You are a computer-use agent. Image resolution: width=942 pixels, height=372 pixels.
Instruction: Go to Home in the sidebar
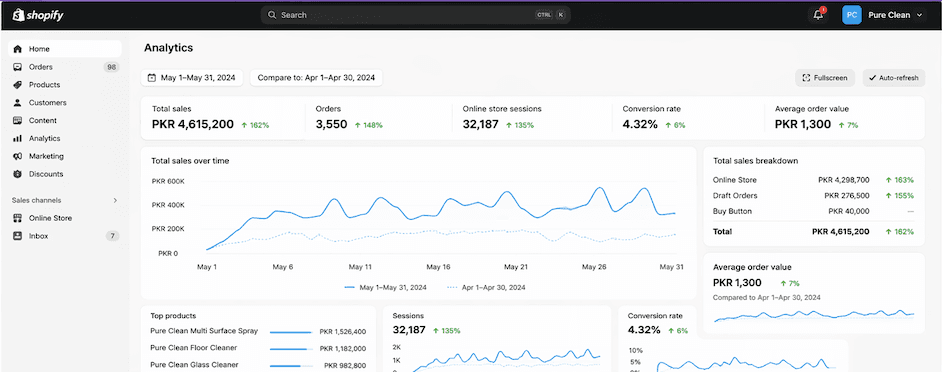(65, 49)
